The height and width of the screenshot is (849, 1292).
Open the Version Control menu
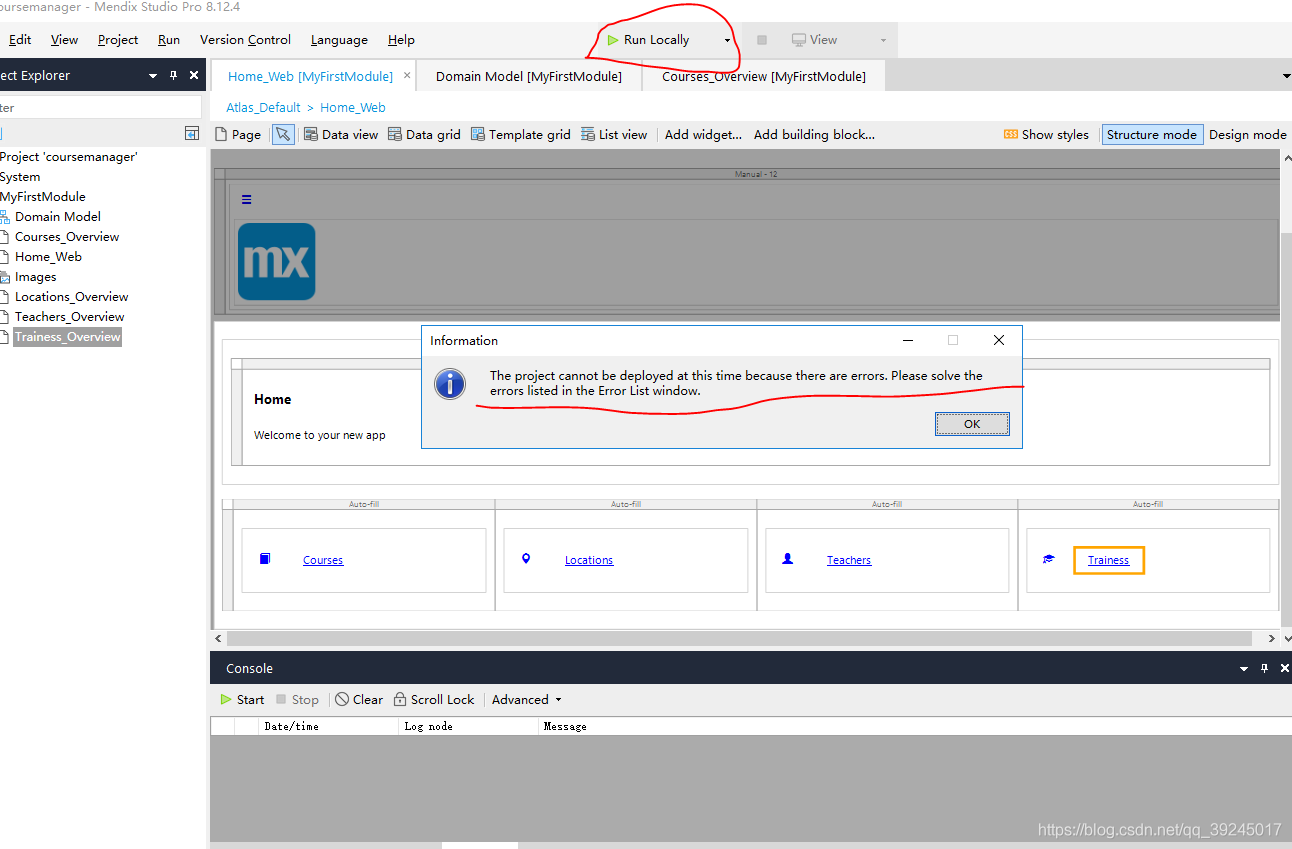(245, 40)
